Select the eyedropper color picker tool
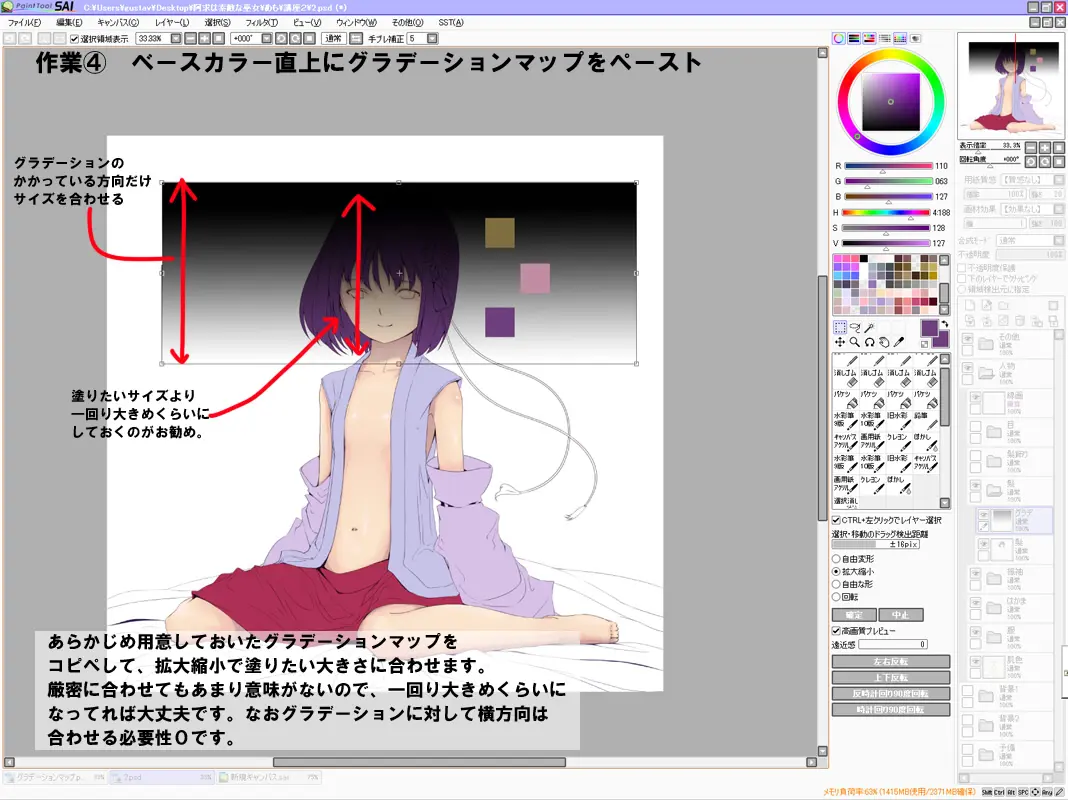1068x800 pixels. pyautogui.click(x=899, y=342)
